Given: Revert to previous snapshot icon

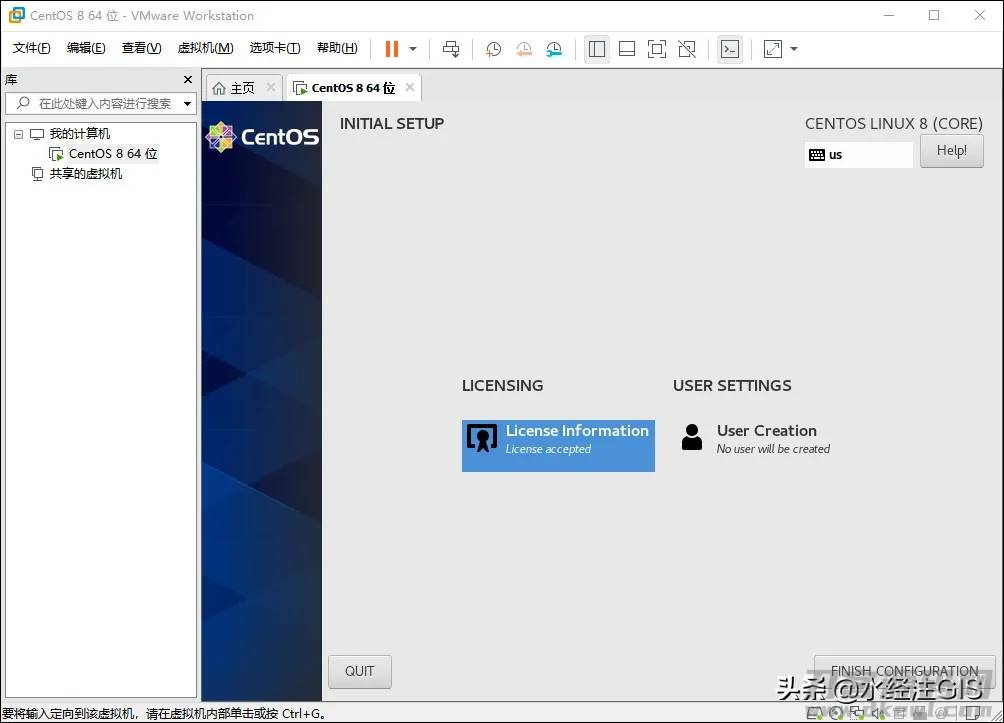Looking at the screenshot, I should [524, 49].
